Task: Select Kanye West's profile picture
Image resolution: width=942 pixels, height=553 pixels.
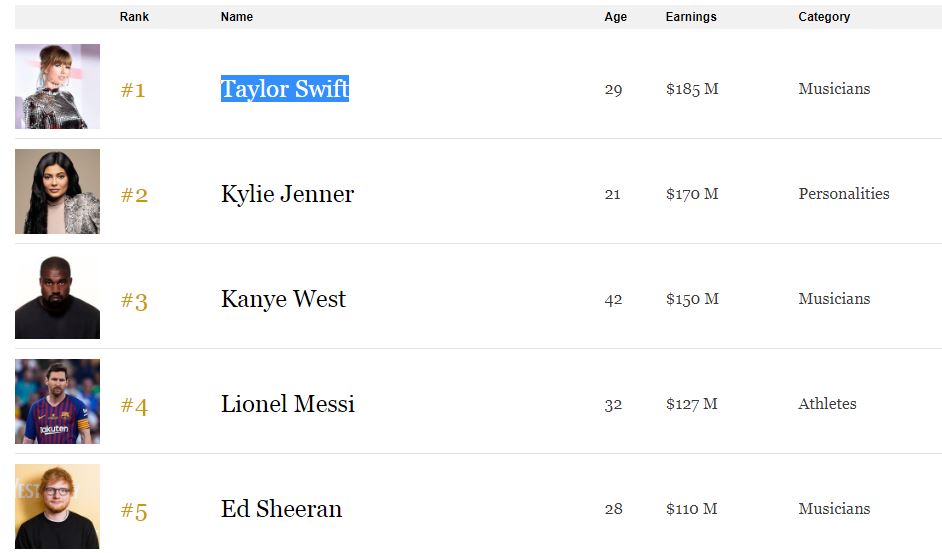Action: 57,297
